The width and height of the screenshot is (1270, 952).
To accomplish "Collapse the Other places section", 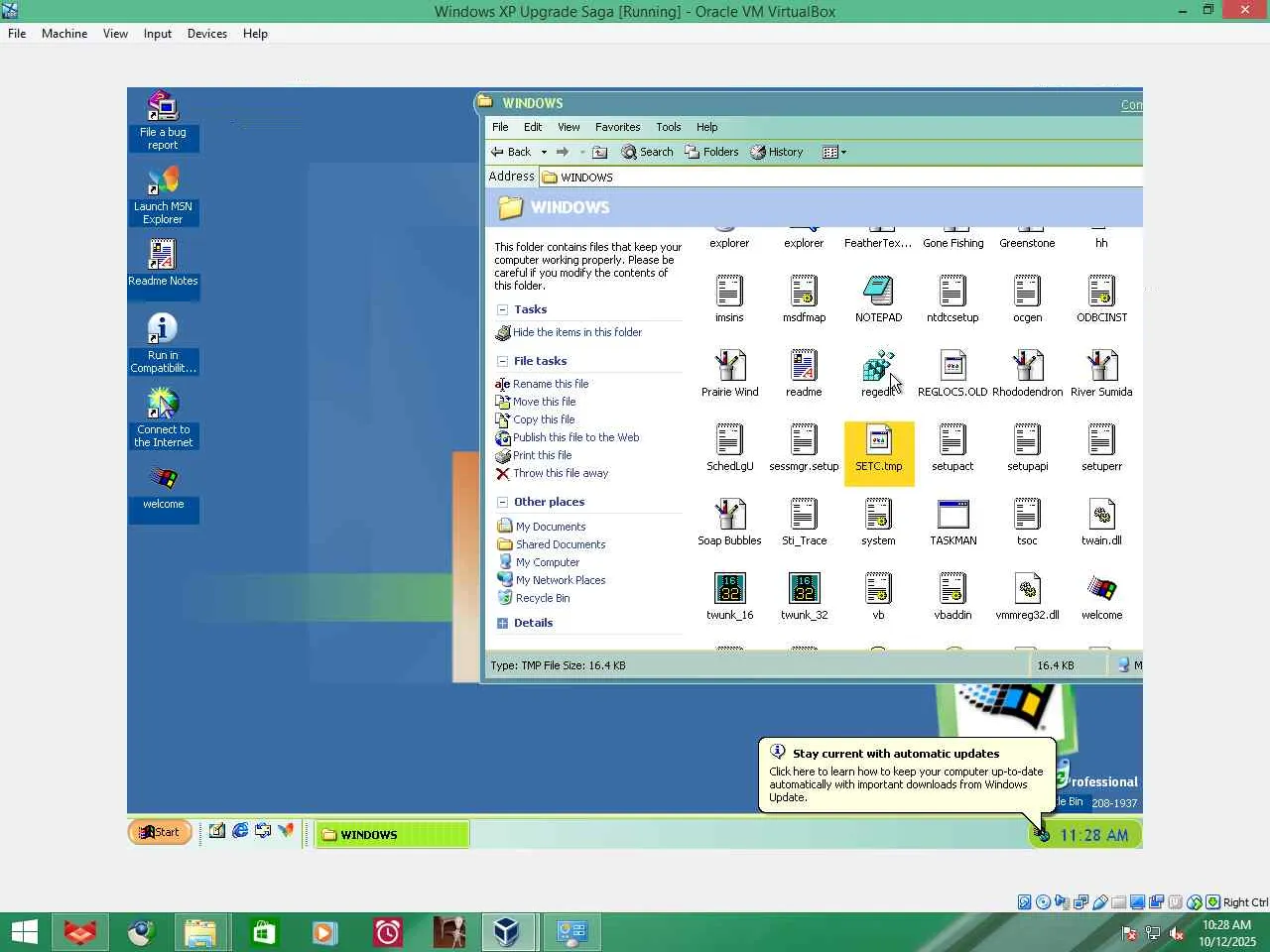I will point(502,502).
